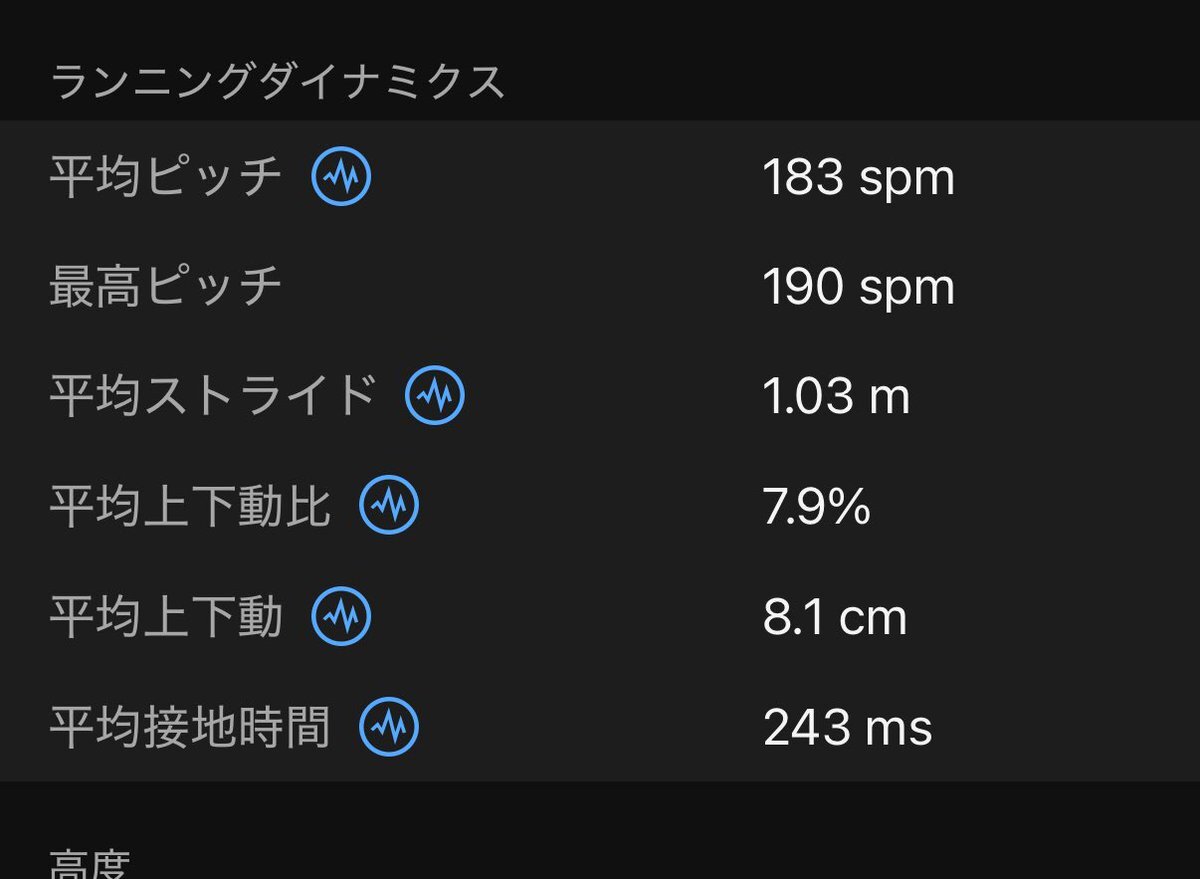The image size is (1200, 879).
Task: Open the graph icon next to 平均上下動
Action: [x=341, y=617]
